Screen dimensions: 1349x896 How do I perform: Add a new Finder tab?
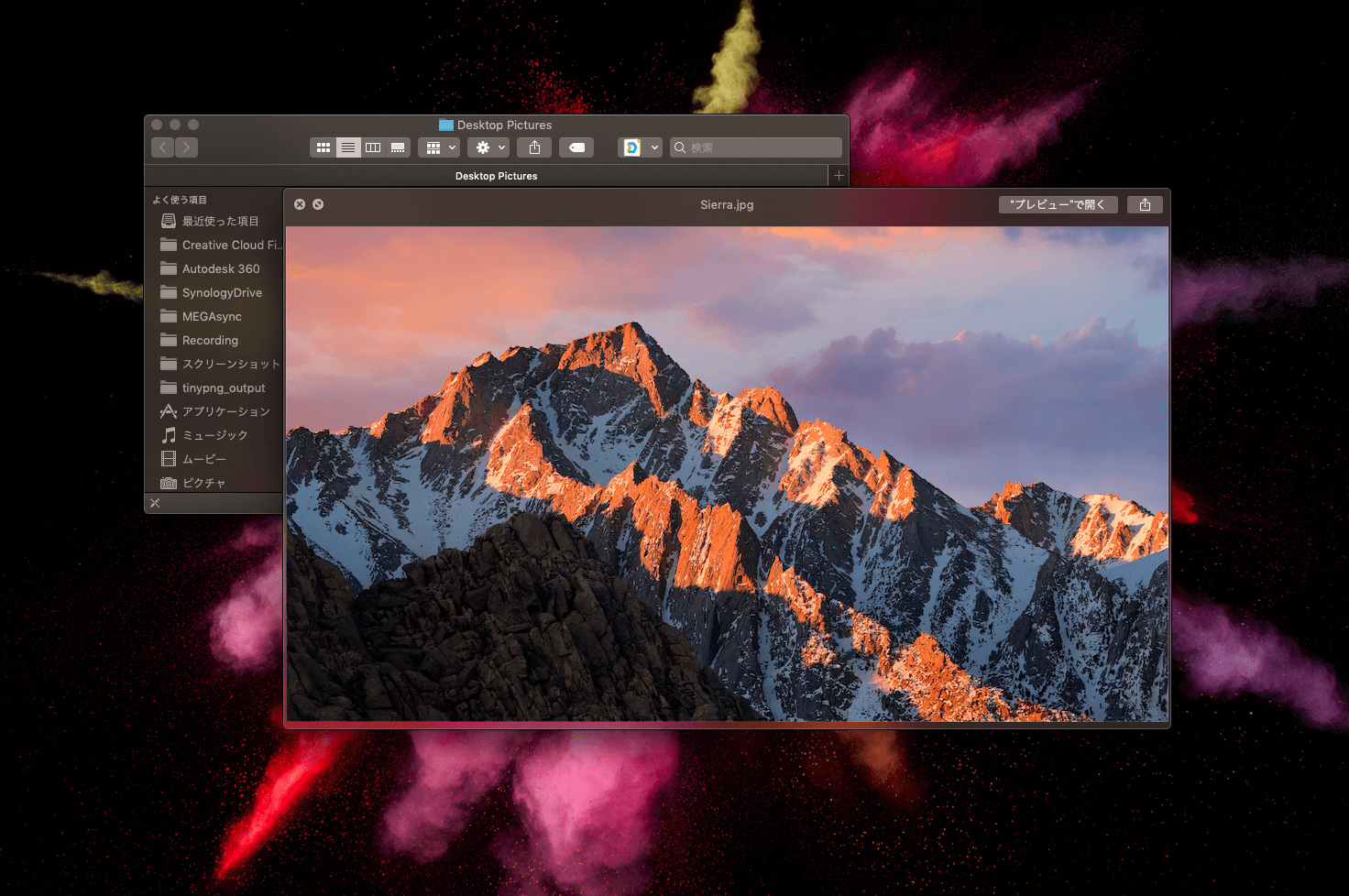[x=839, y=176]
